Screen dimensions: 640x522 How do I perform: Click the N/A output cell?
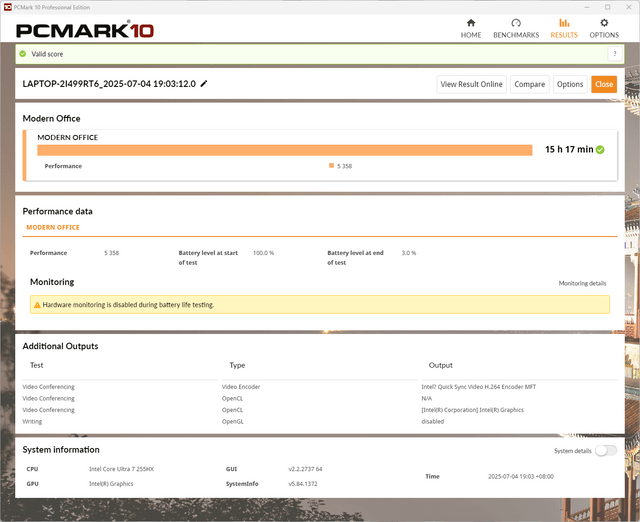pyautogui.click(x=427, y=398)
